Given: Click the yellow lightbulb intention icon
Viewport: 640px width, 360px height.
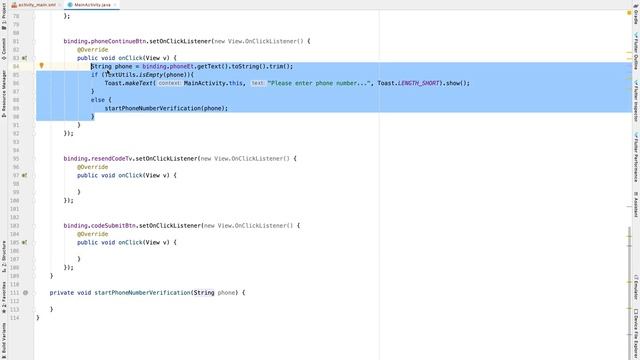Looking at the screenshot, I should coord(41,65).
